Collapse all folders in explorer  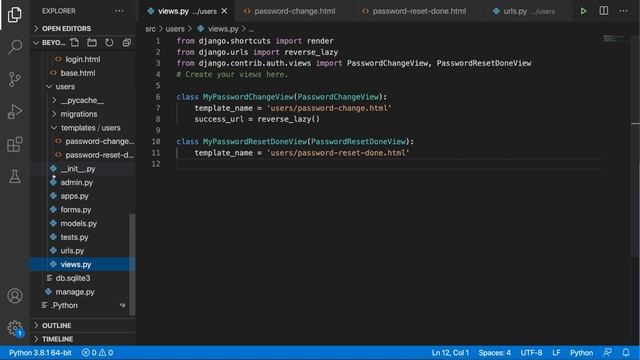[127, 42]
